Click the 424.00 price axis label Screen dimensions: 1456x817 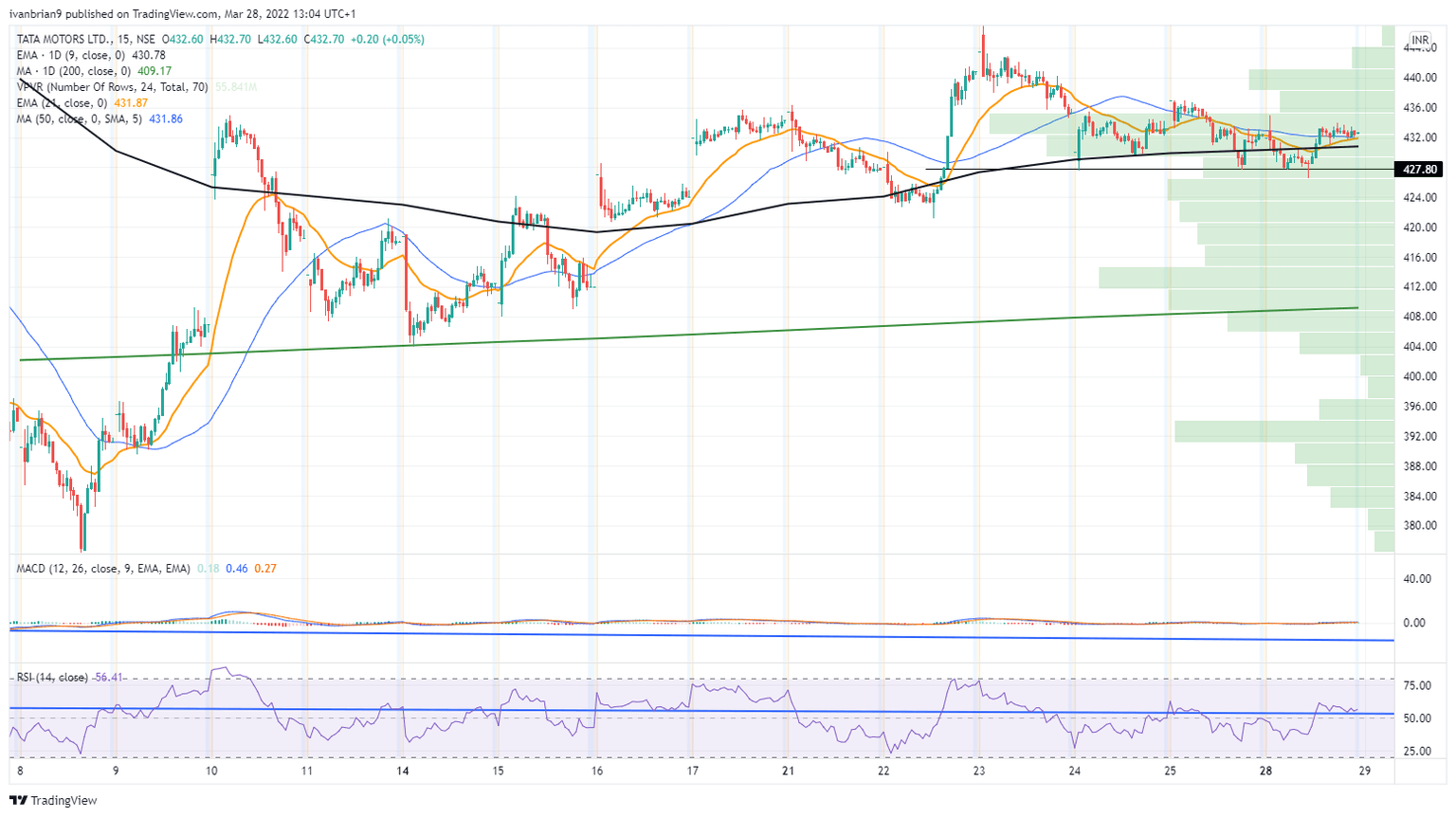1421,198
